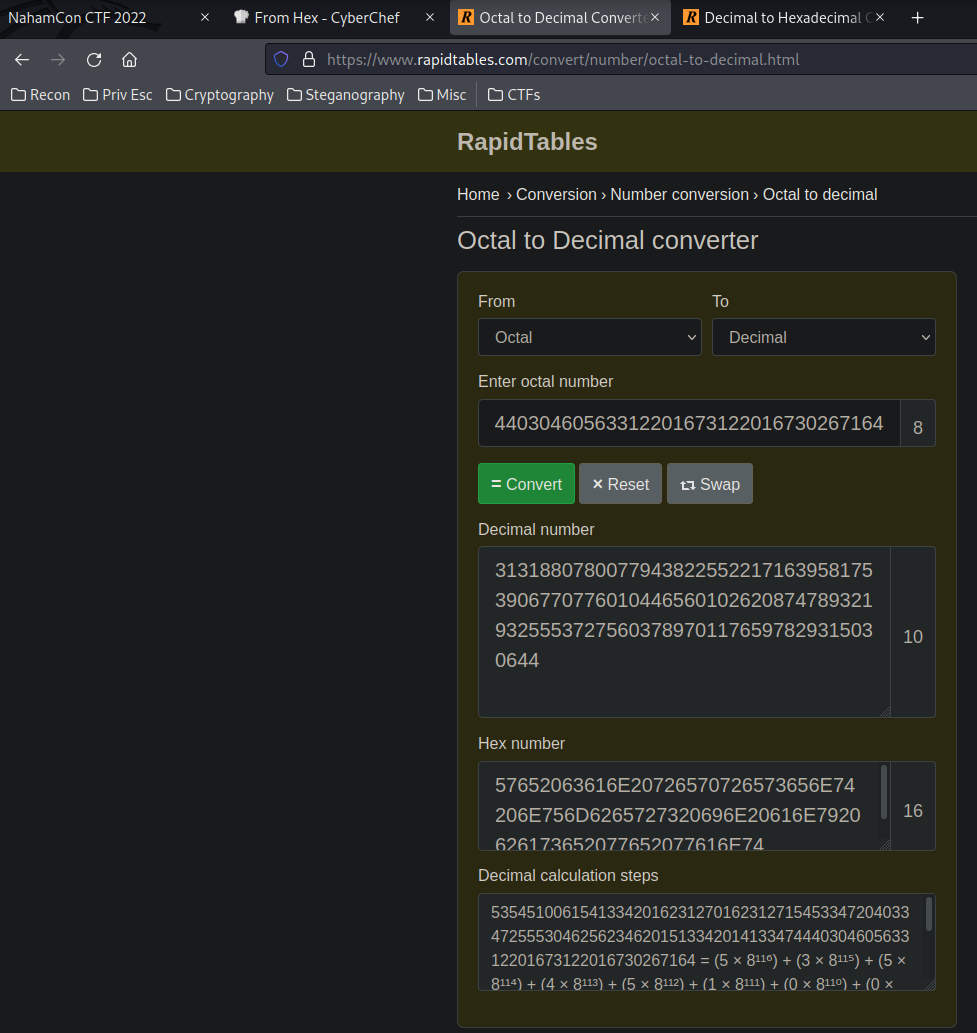Click the Enter octal number field
This screenshot has height=1033, width=977.
(x=689, y=423)
